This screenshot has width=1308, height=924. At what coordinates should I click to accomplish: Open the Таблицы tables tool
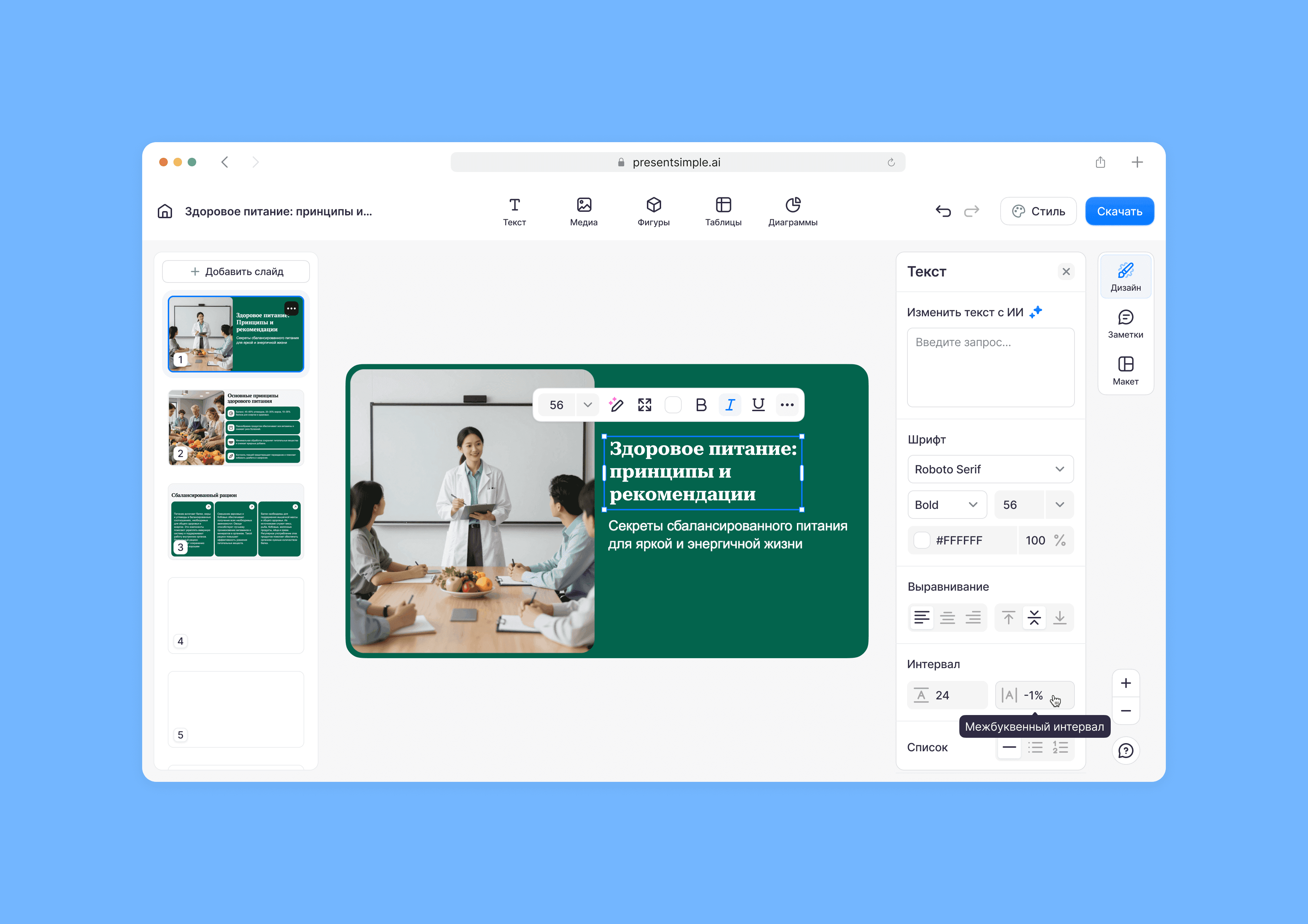pos(723,211)
